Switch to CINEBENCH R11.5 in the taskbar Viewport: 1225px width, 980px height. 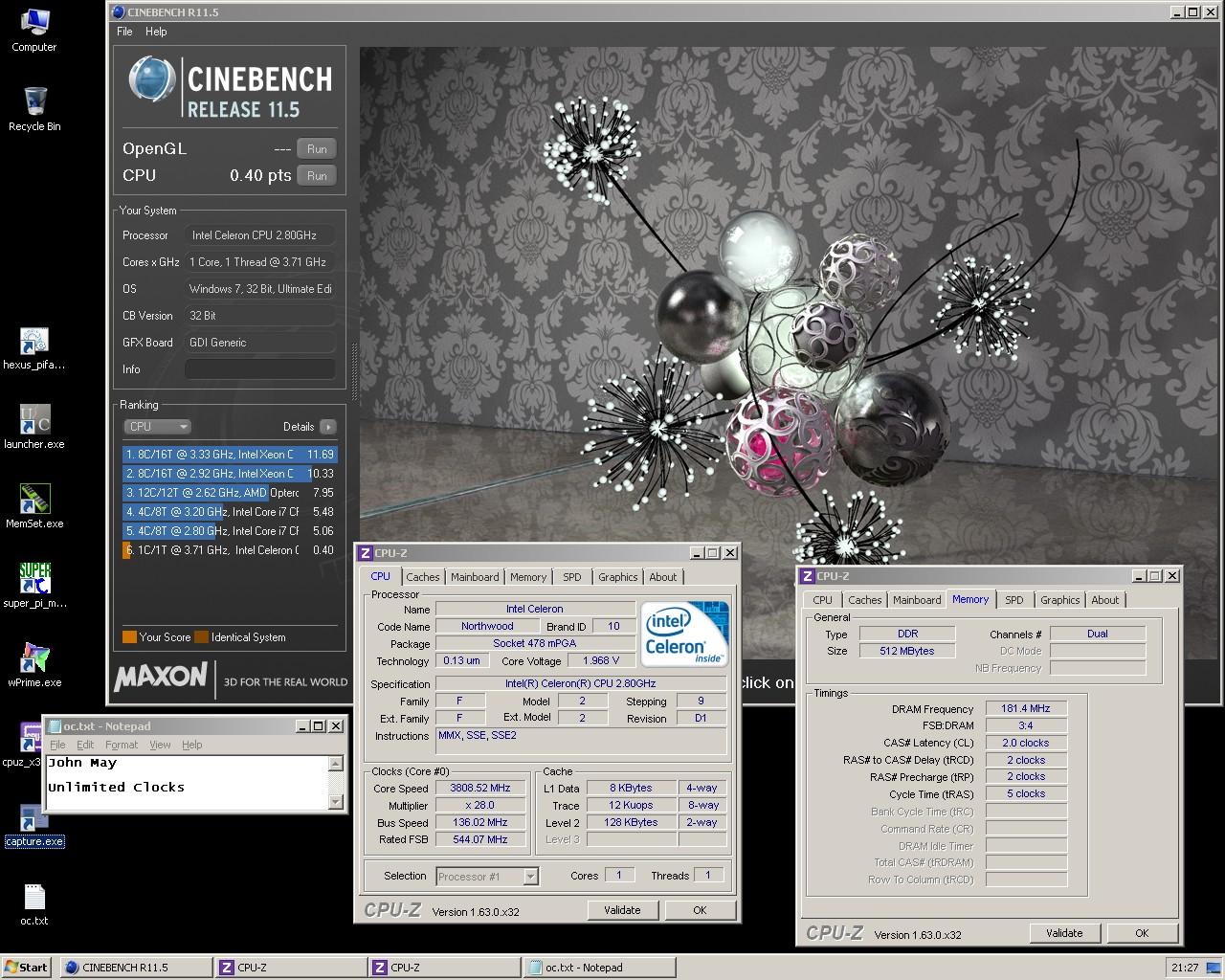pos(136,968)
